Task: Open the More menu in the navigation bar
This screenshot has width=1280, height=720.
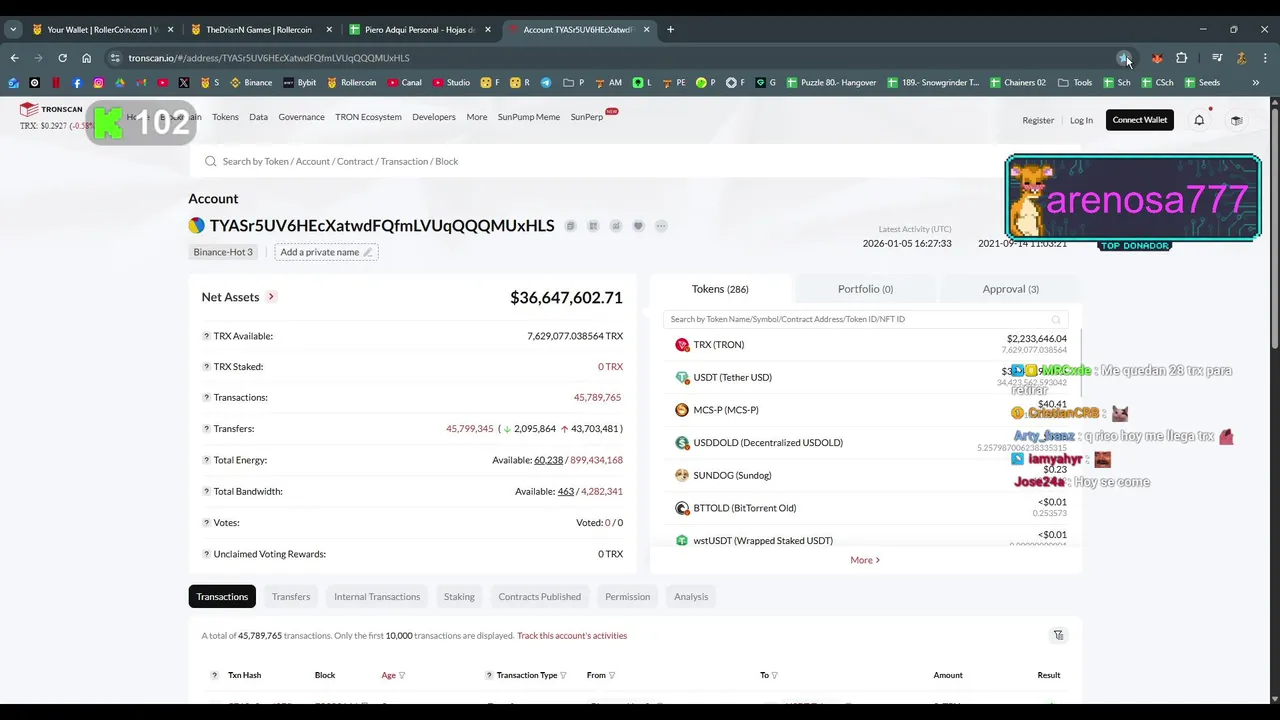Action: coord(477,117)
